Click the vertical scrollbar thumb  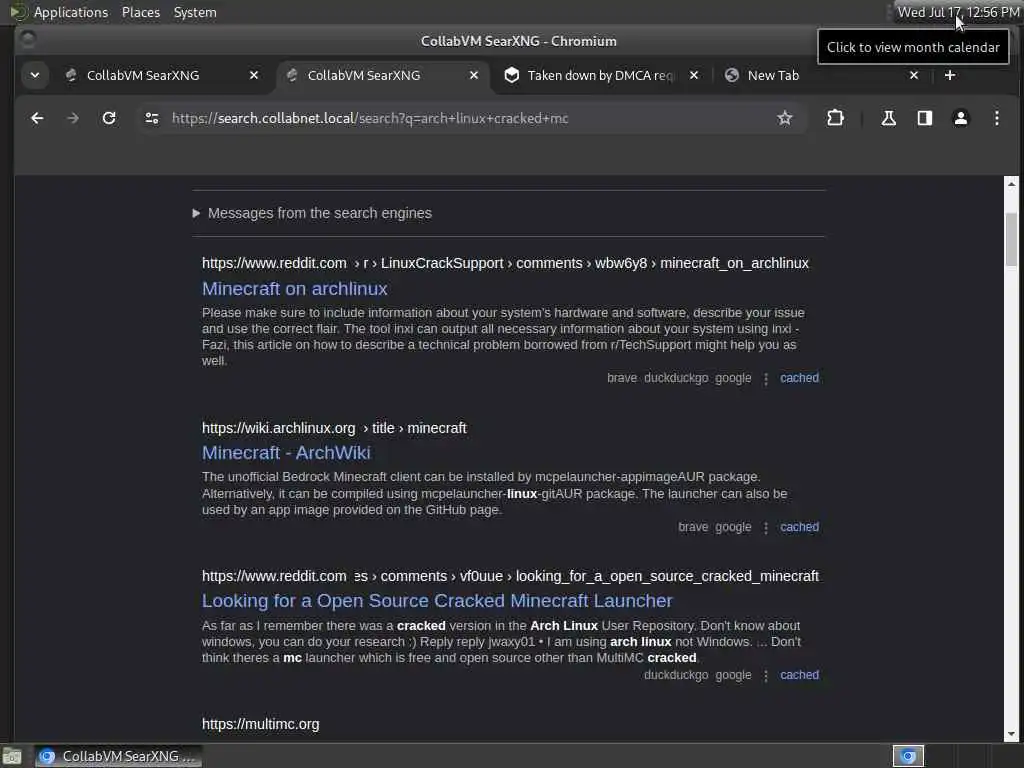(x=1011, y=240)
